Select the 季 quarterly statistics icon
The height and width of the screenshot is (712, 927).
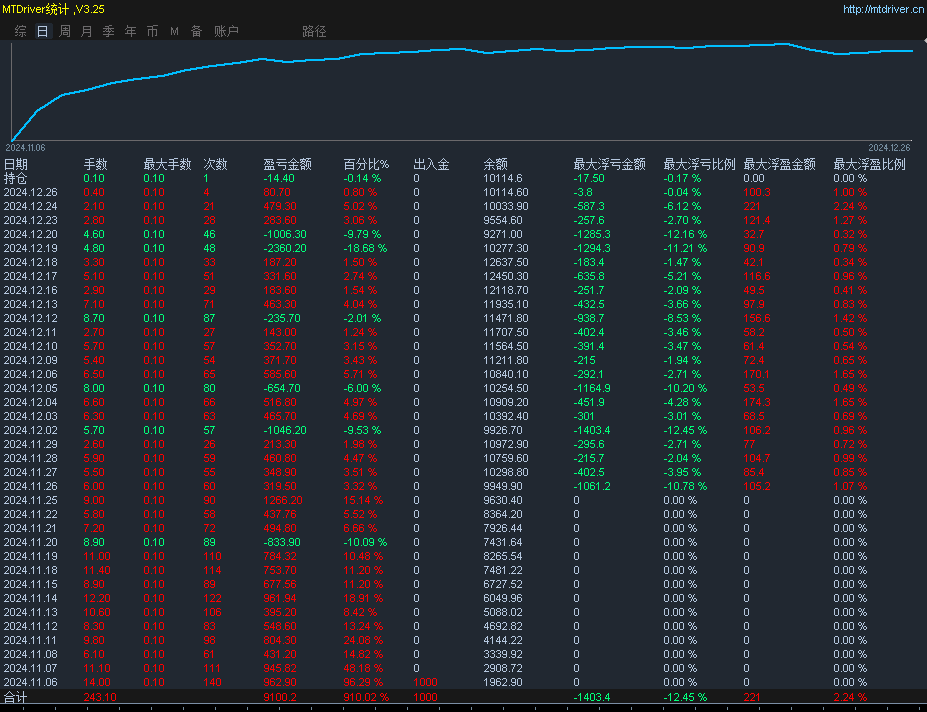[108, 31]
